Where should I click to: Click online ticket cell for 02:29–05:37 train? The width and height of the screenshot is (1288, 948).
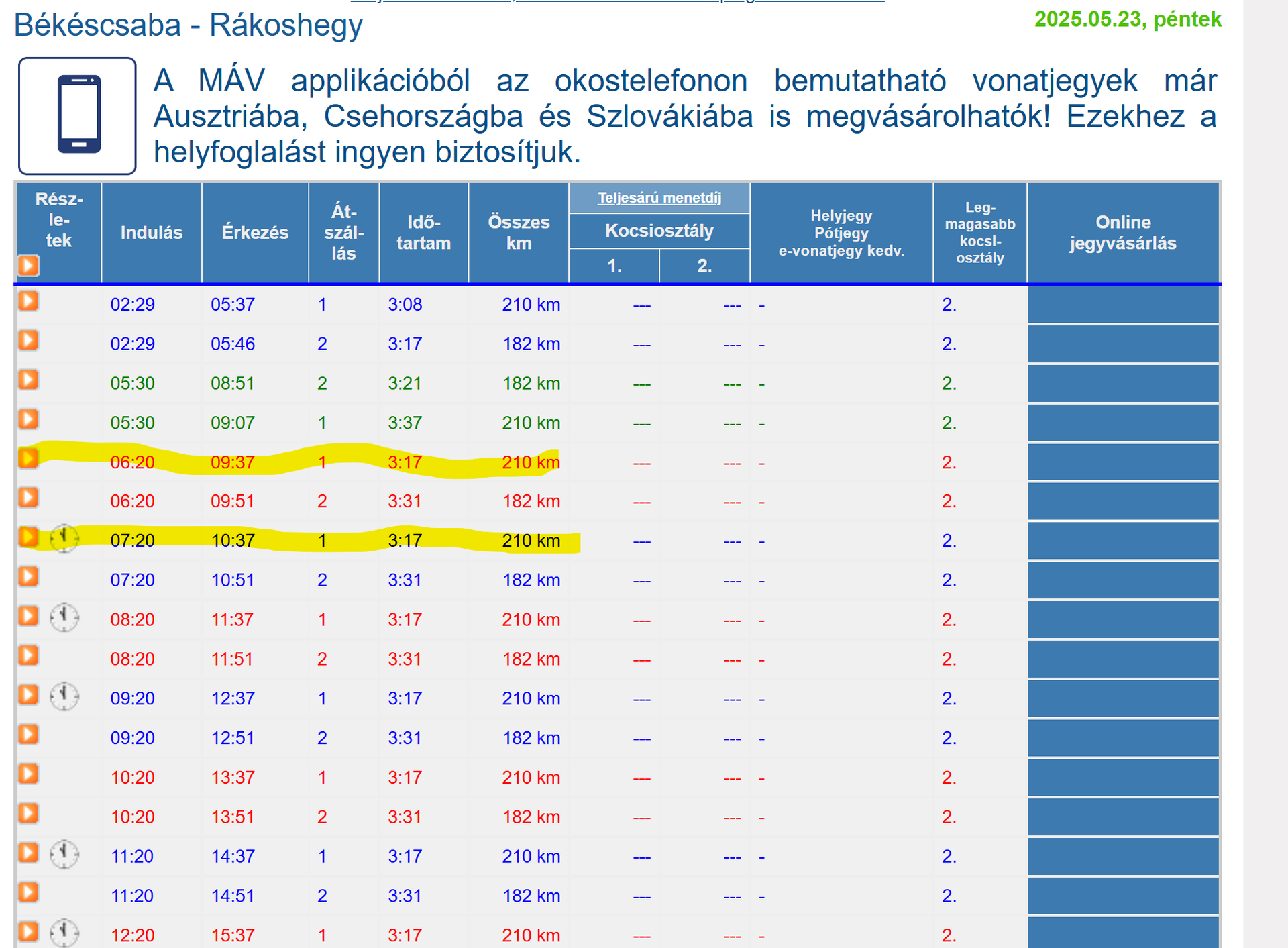(1122, 305)
